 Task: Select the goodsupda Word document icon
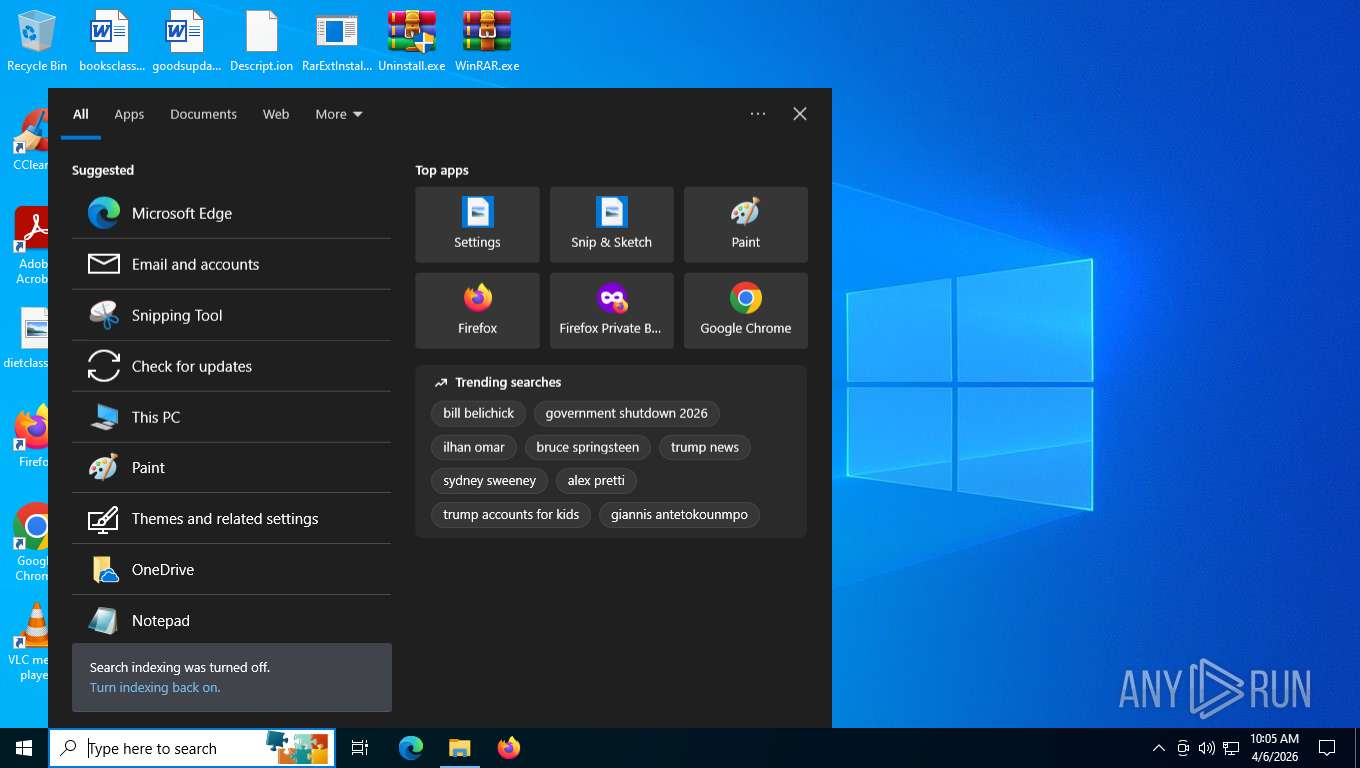[186, 41]
